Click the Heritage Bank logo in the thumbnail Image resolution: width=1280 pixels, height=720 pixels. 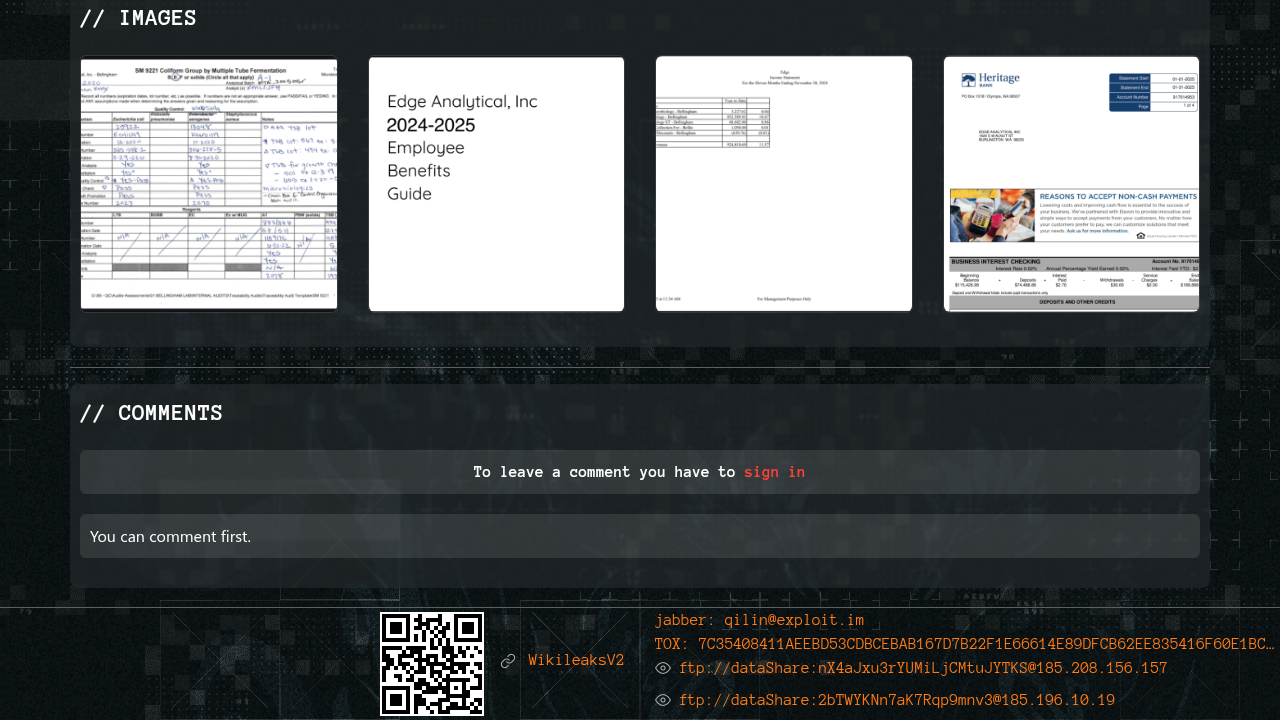(990, 81)
